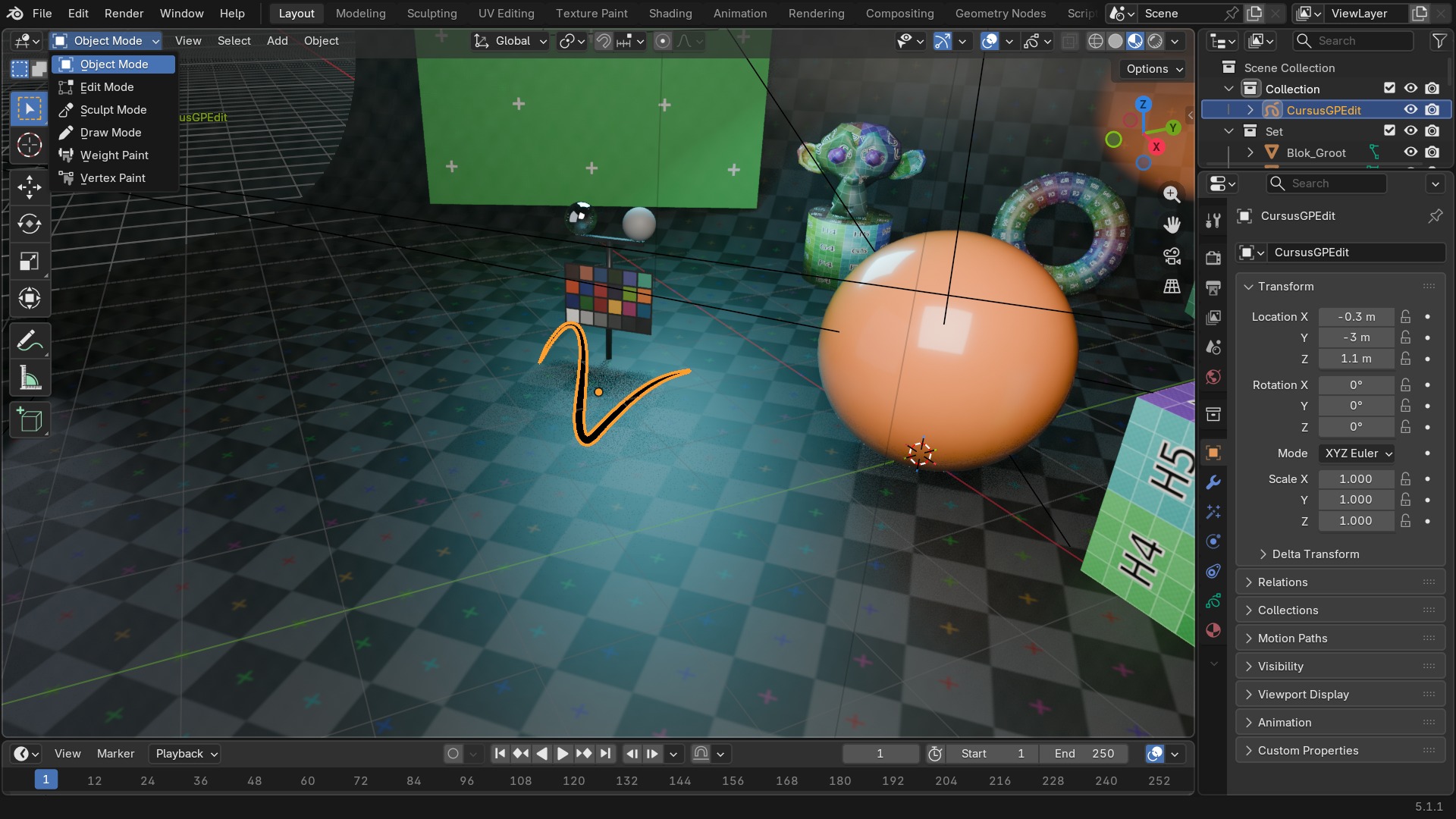Image resolution: width=1456 pixels, height=819 pixels.
Task: Click the End frame 250 field
Action: [x=1084, y=754]
